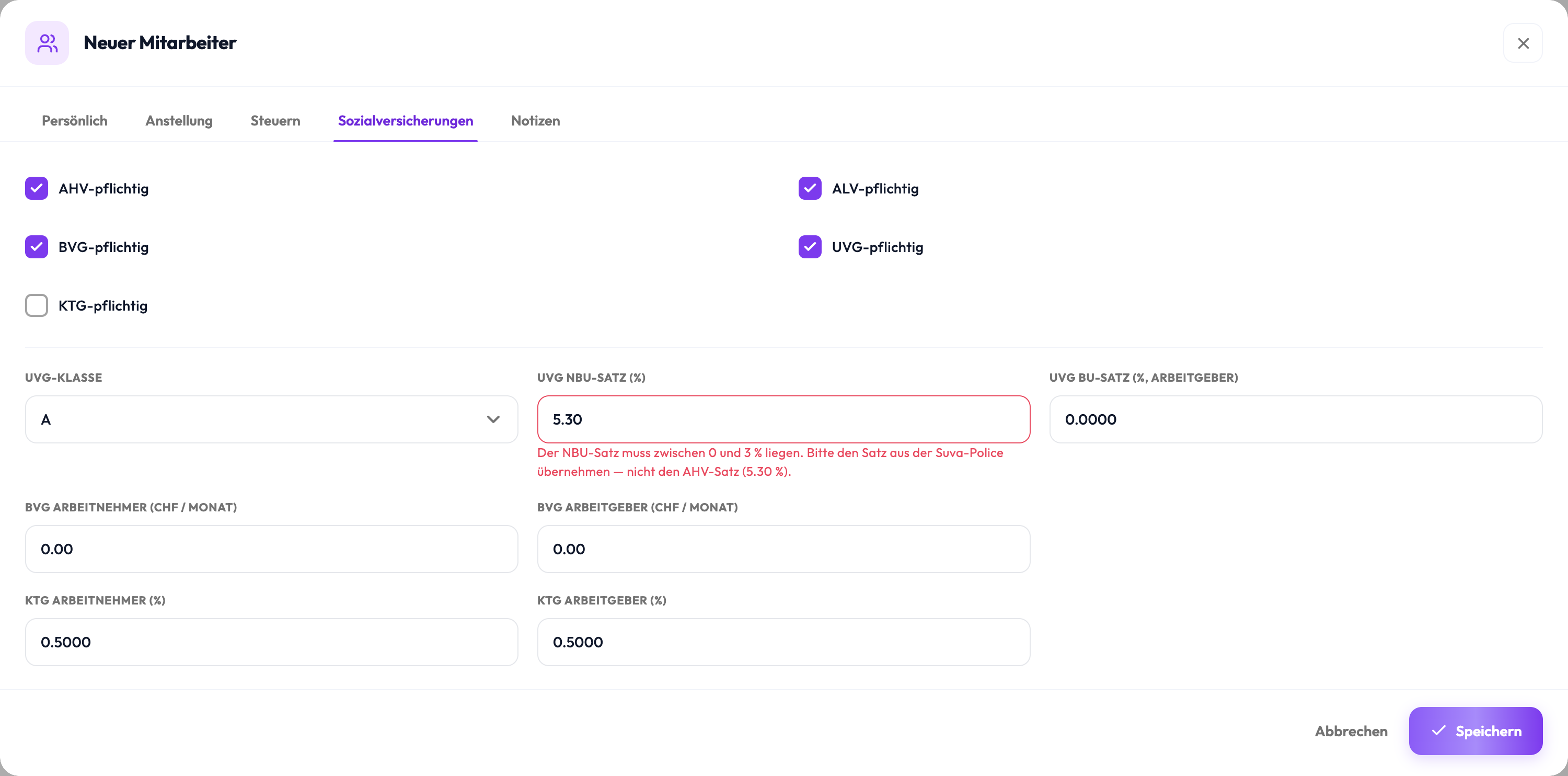Open the Anstellung tab
The image size is (1568, 776).
[179, 121]
